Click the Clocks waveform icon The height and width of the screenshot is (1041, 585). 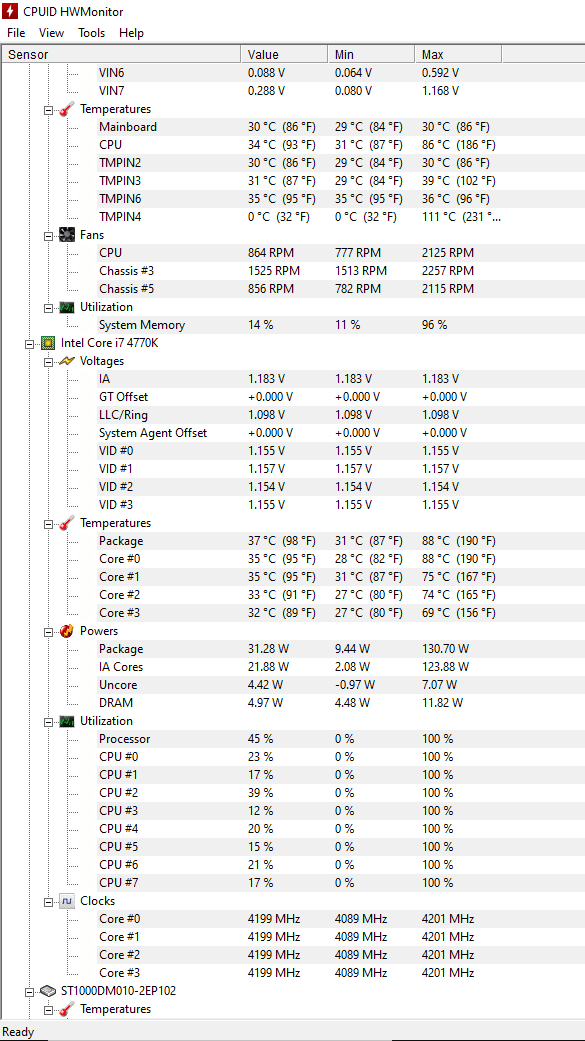[67, 902]
